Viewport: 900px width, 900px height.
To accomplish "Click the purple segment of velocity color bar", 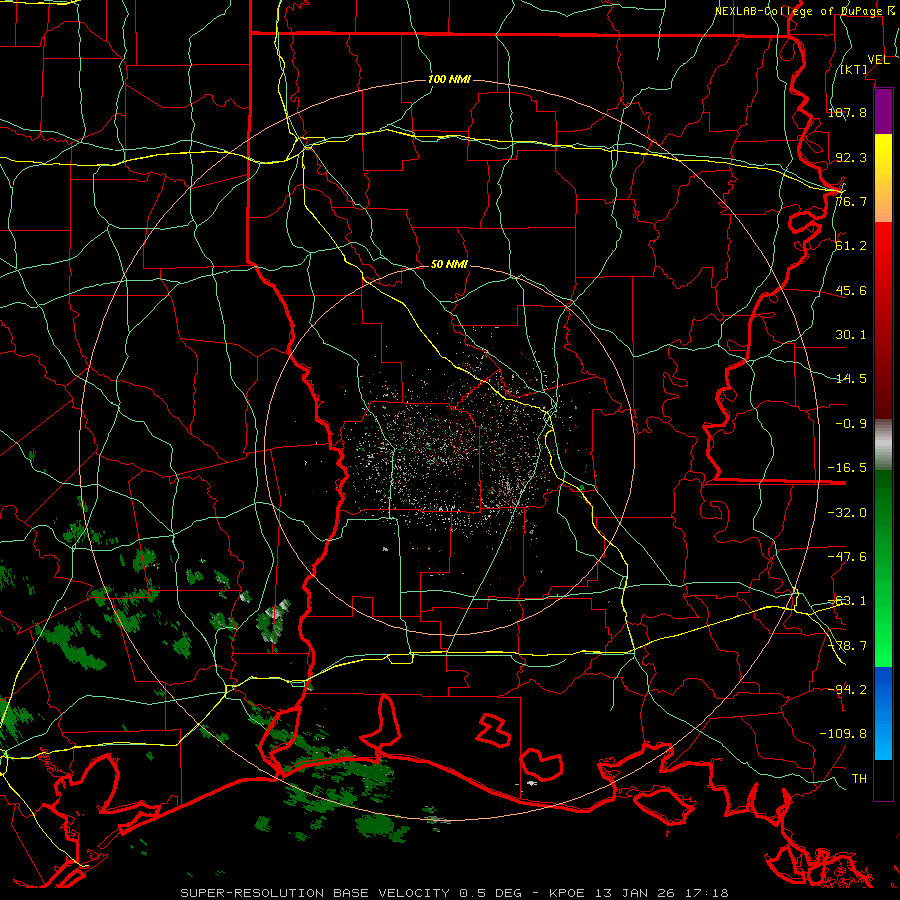I will coord(883,111).
